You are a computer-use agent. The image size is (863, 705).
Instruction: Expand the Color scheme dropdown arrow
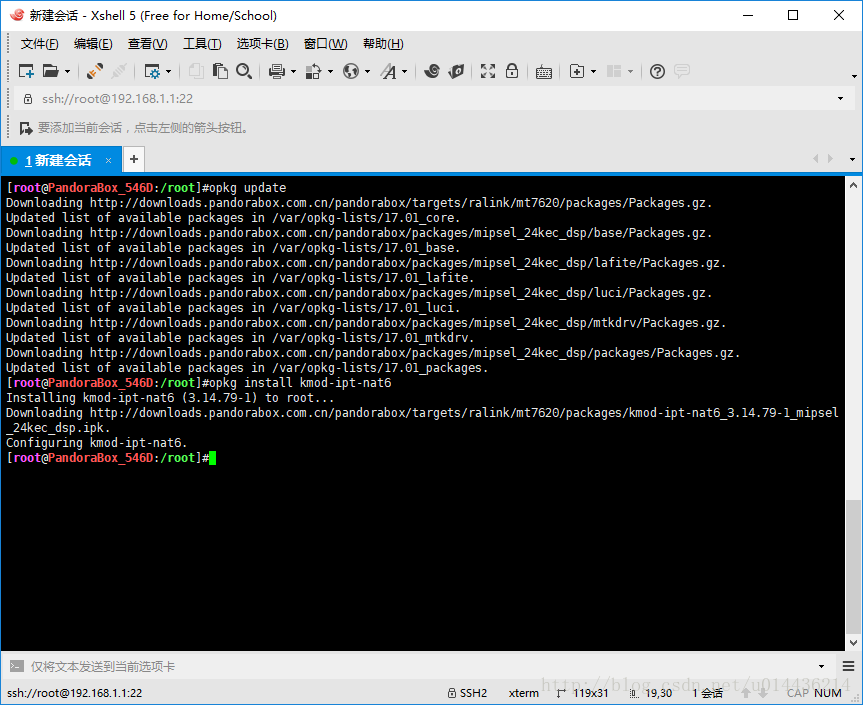click(x=330, y=72)
